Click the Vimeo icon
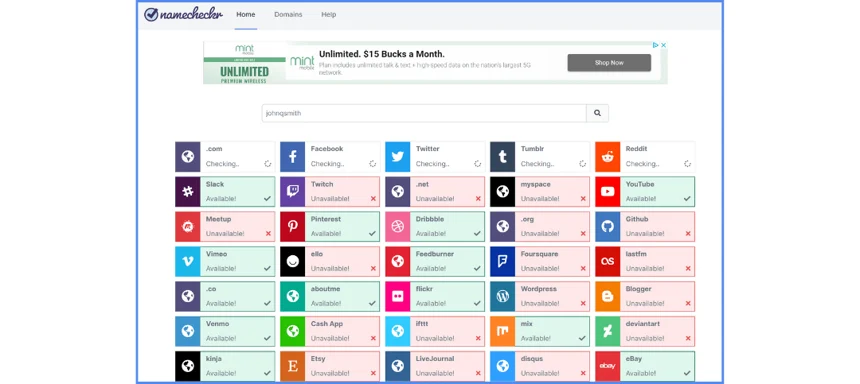This screenshot has height=384, width=860. 188,262
